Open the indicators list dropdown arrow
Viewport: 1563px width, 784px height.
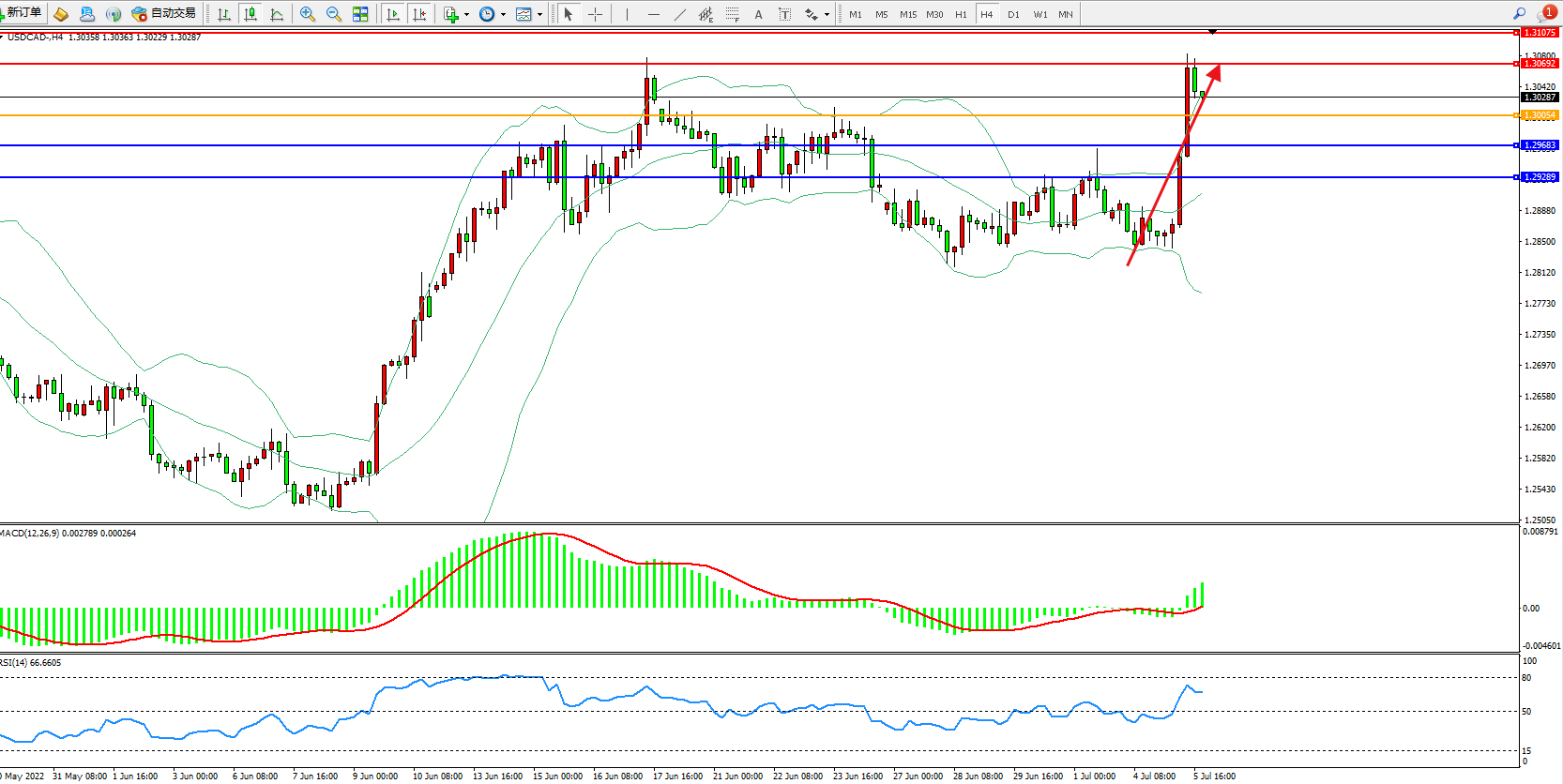click(x=466, y=14)
